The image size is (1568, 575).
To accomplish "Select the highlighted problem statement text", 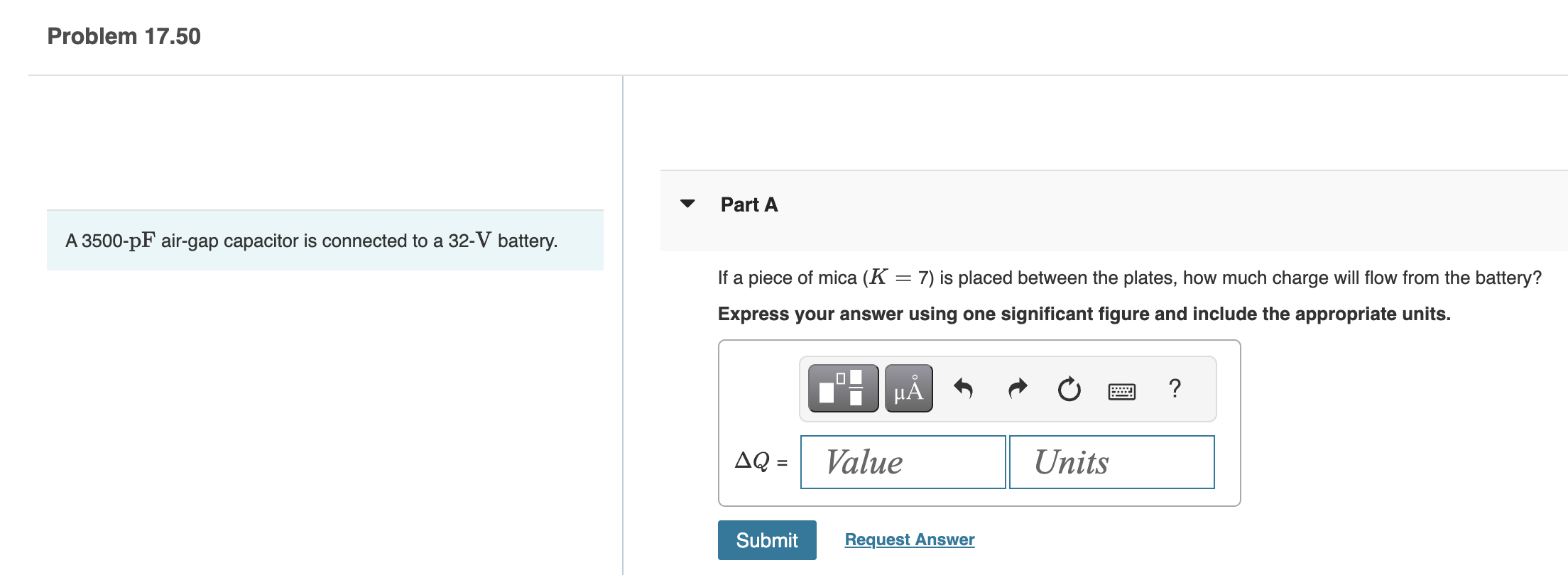I will tap(311, 241).
